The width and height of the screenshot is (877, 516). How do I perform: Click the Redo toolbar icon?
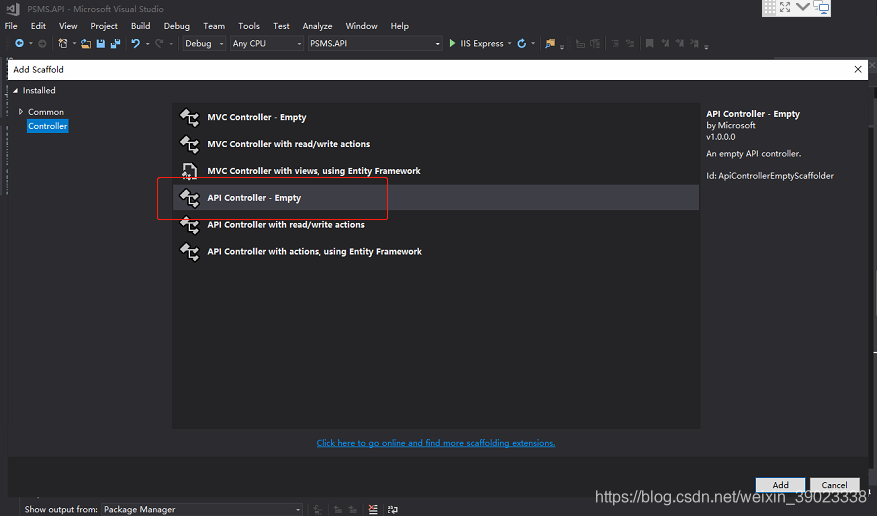[159, 44]
